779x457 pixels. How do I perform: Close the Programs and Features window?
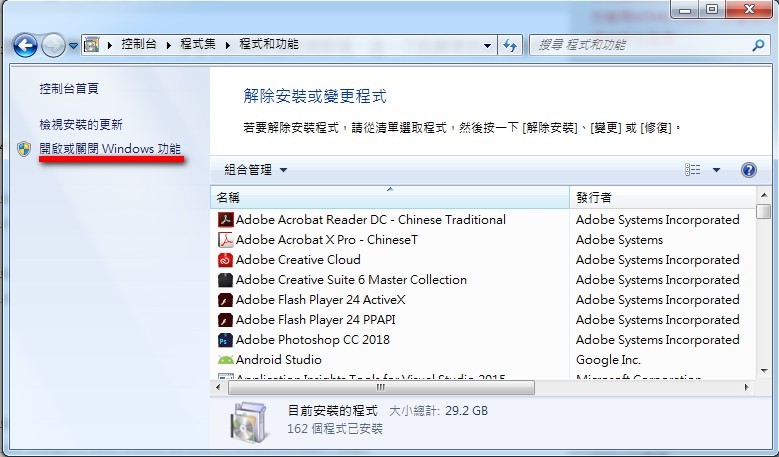point(750,9)
